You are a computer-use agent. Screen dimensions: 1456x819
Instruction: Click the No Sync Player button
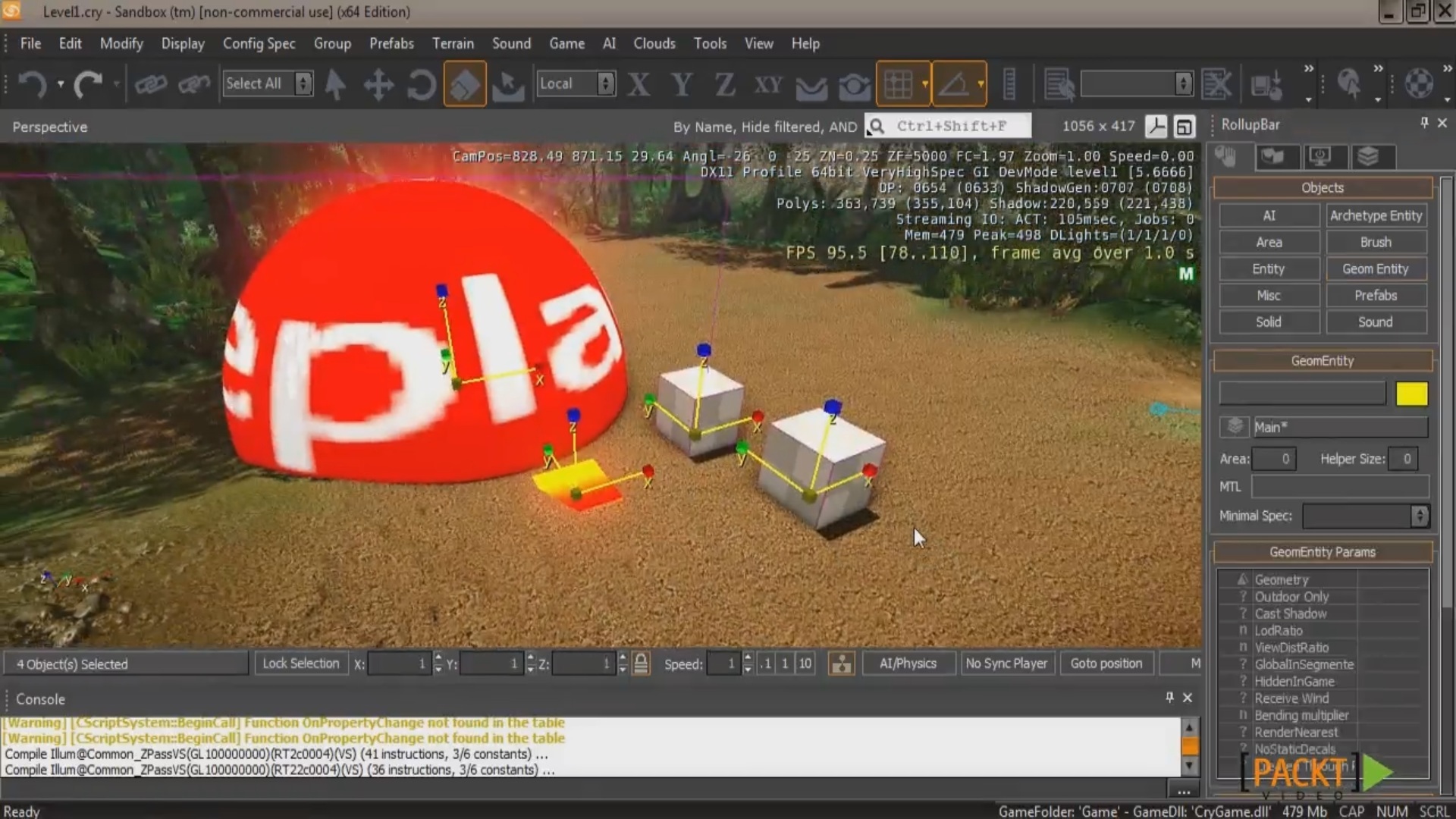tap(1006, 663)
